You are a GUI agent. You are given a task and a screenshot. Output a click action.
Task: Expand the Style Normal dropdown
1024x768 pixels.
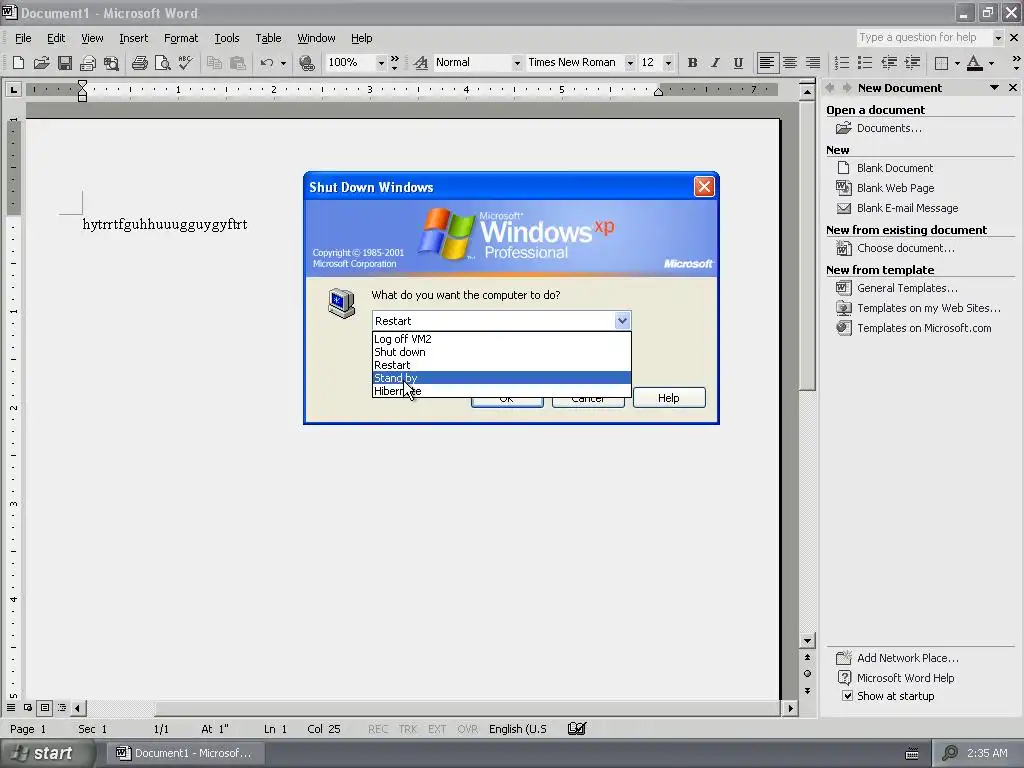click(517, 63)
